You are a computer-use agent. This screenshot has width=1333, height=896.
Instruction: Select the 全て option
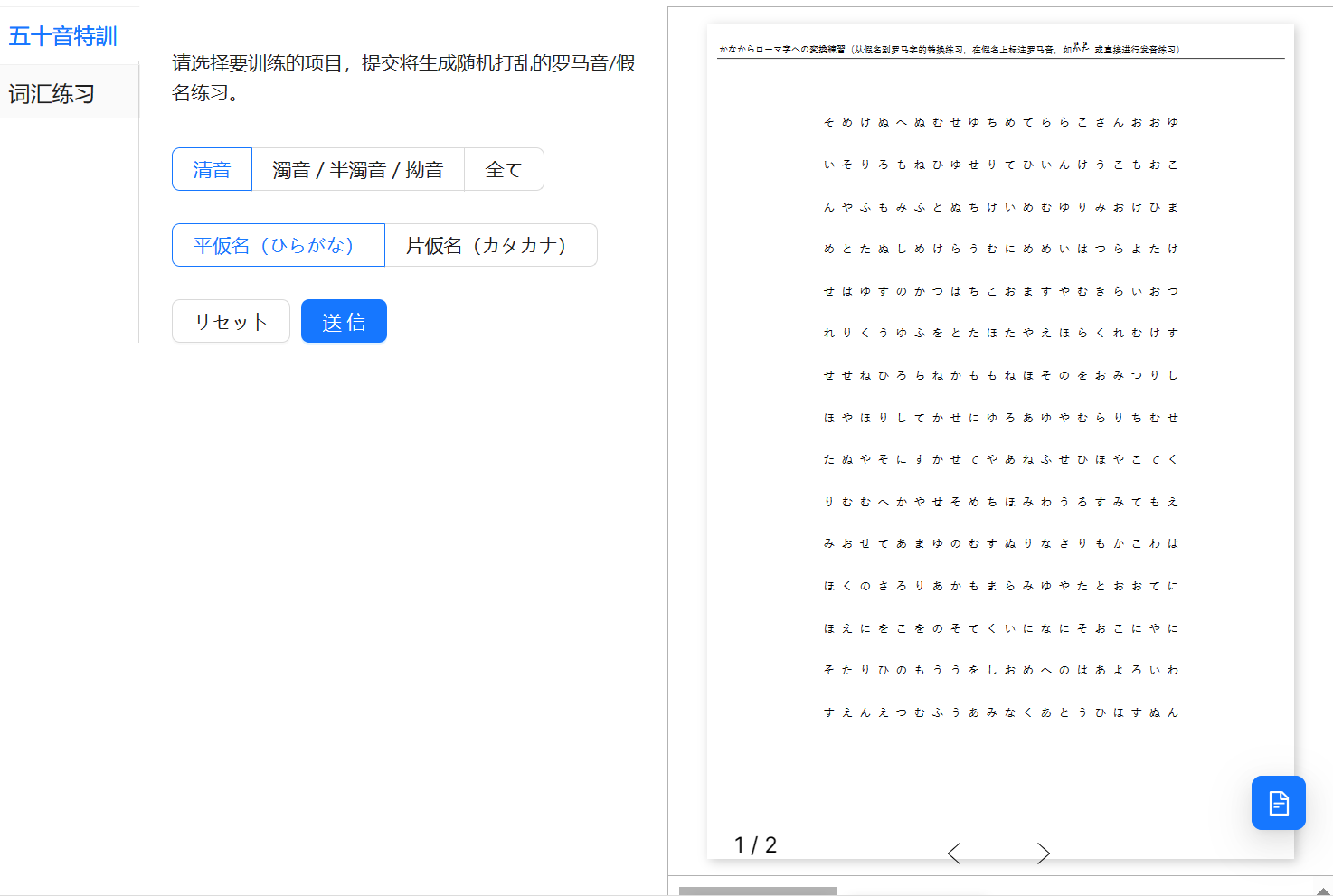click(x=504, y=169)
